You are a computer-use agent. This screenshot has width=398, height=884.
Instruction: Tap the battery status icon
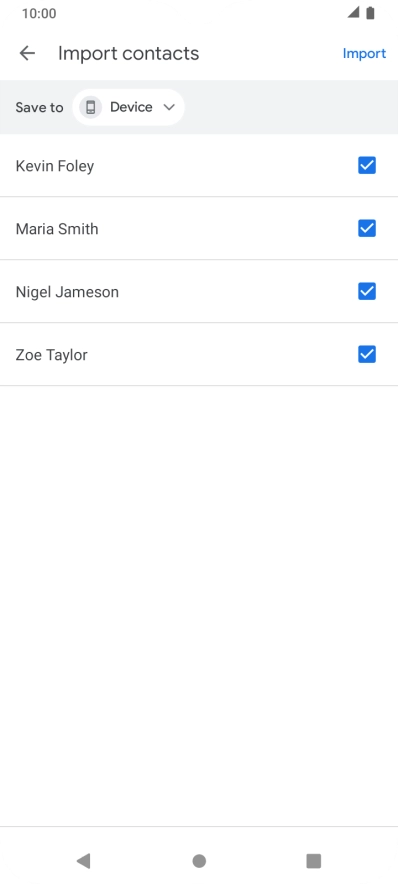[370, 13]
